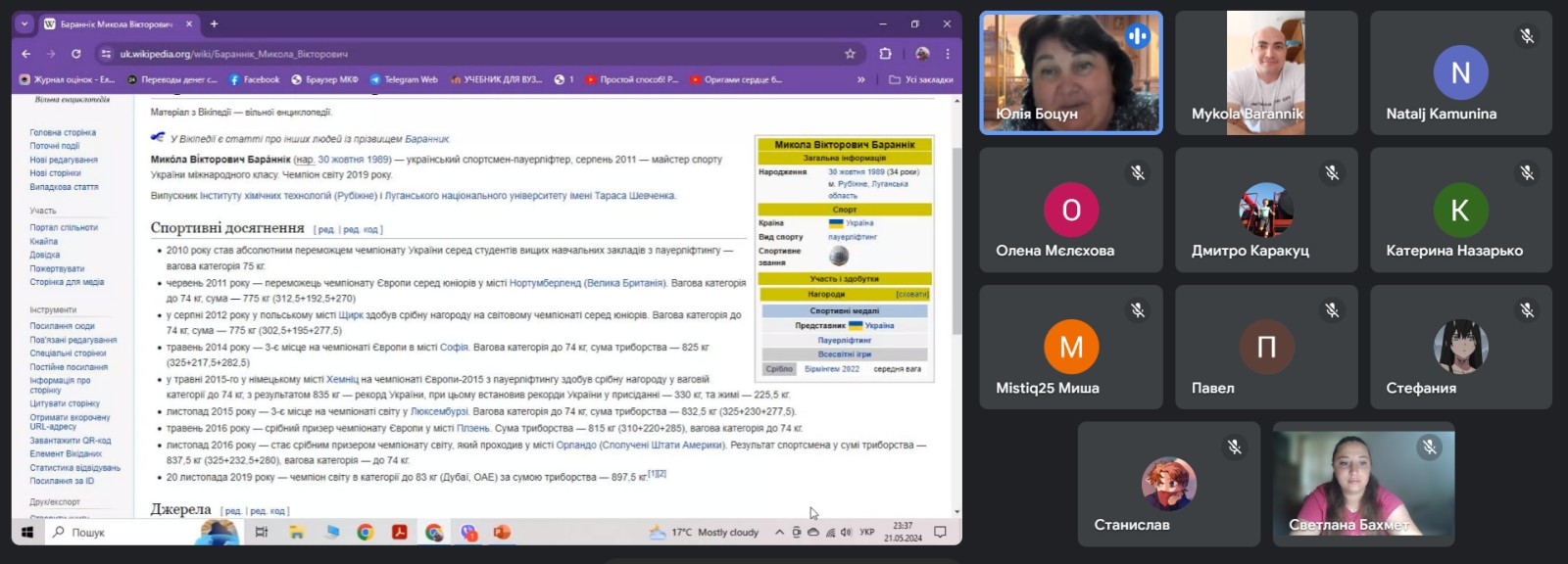Show hidden system tray icons
This screenshot has width=1568, height=564.
click(x=779, y=533)
